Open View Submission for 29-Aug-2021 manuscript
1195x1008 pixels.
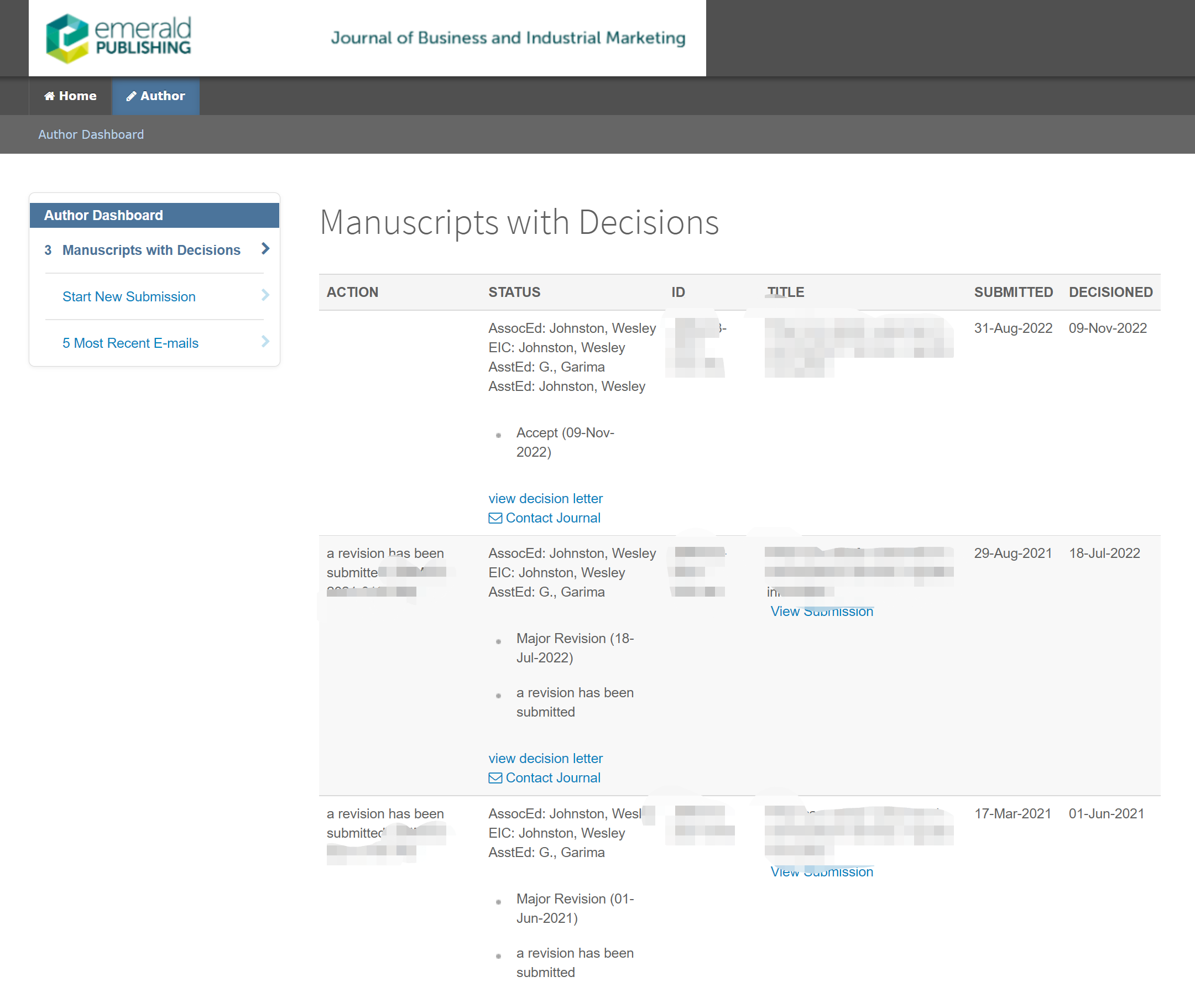pos(821,612)
